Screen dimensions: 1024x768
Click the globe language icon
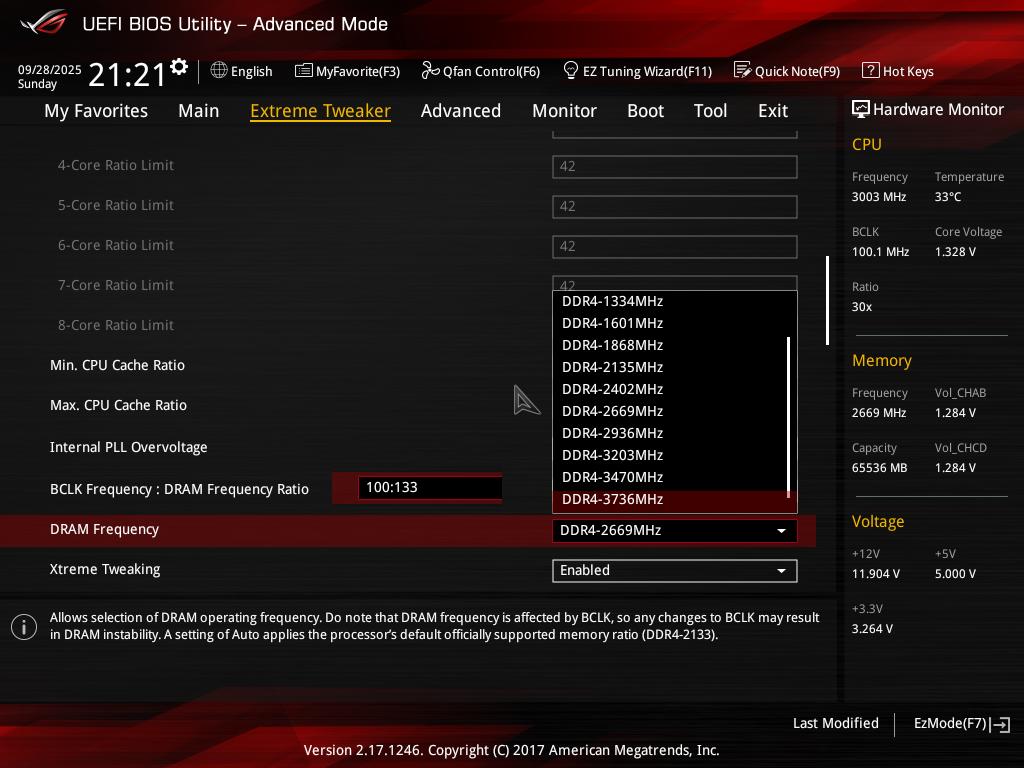[x=219, y=70]
